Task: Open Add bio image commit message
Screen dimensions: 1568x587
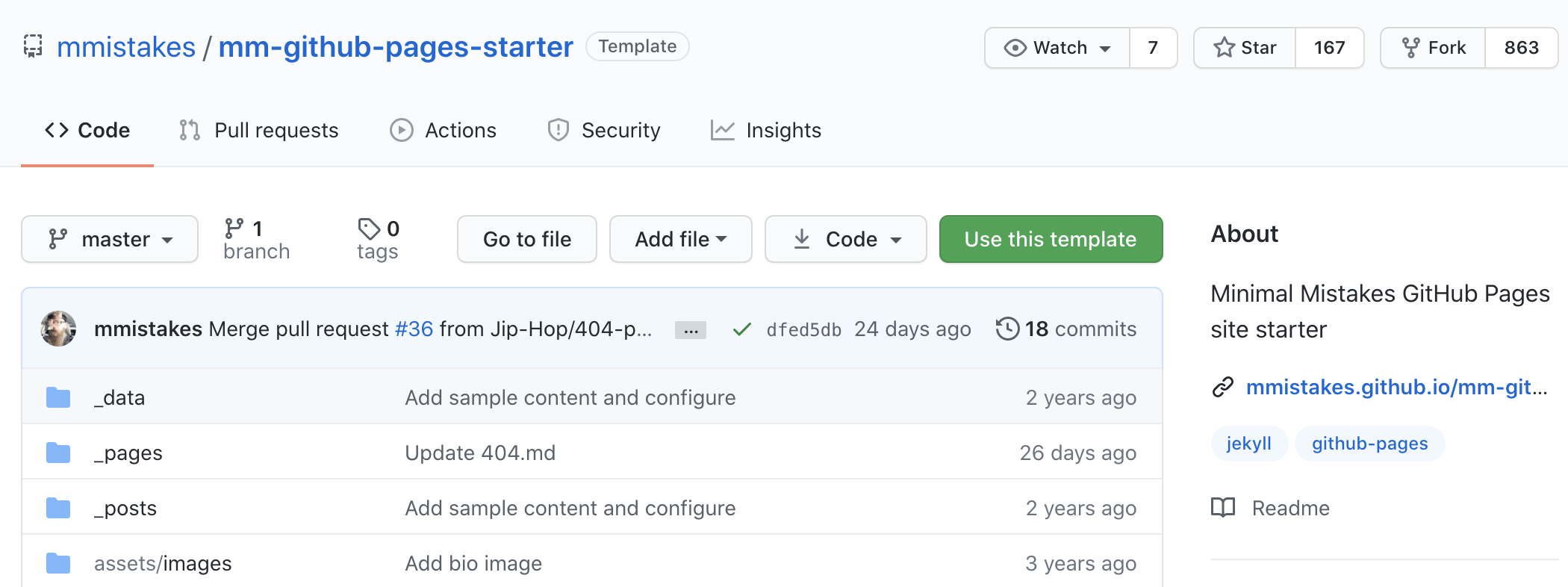Action: click(473, 563)
